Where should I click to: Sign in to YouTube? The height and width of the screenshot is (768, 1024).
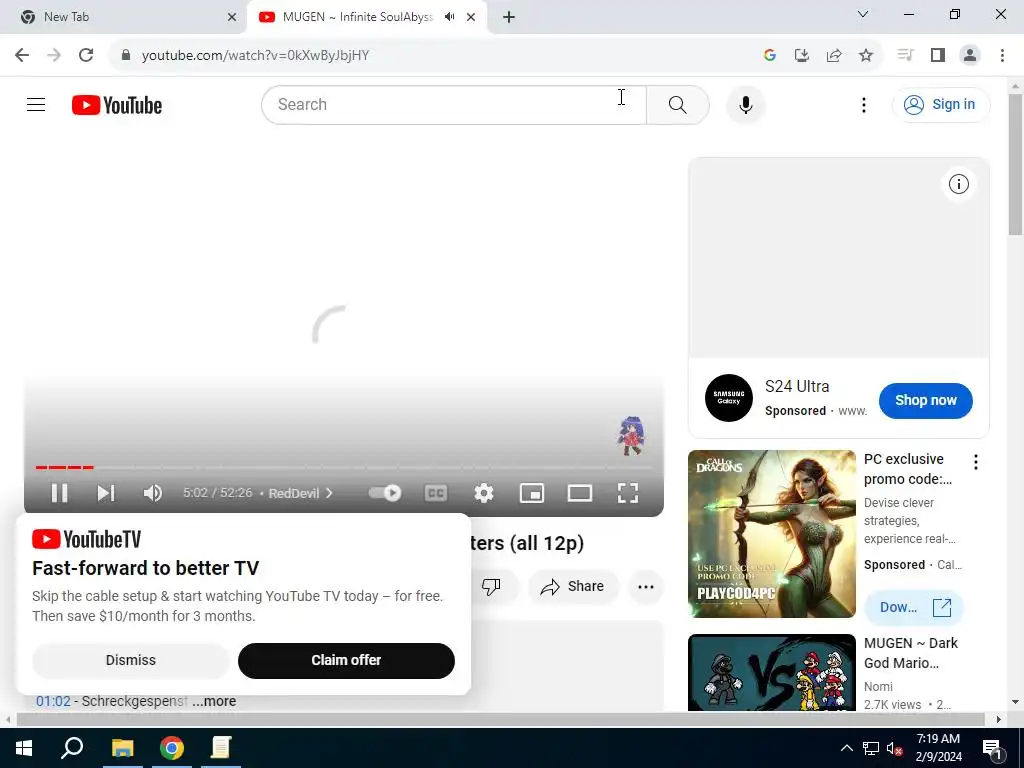pyautogui.click(x=940, y=104)
